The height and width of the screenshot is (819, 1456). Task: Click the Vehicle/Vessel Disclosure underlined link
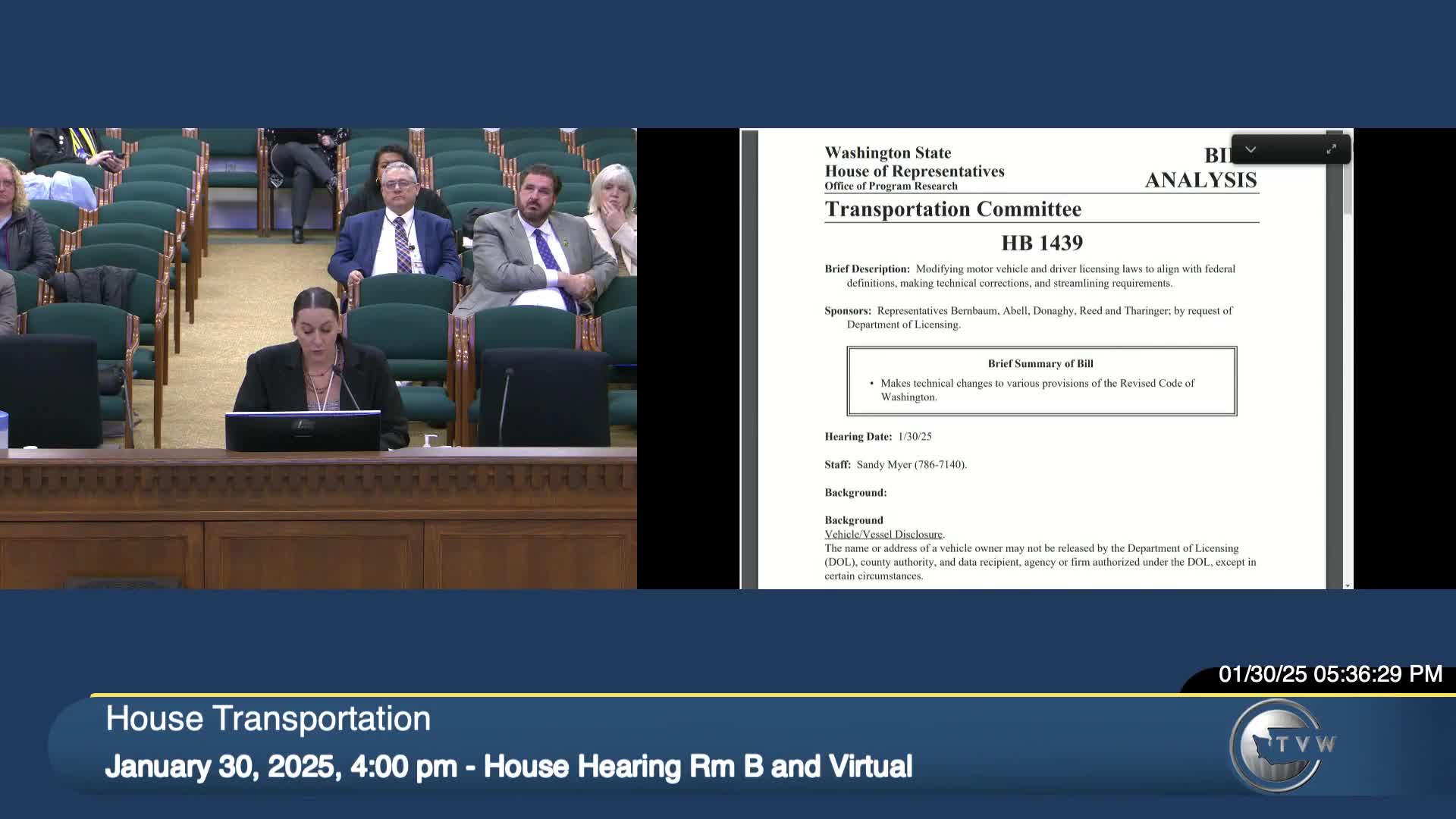click(883, 535)
